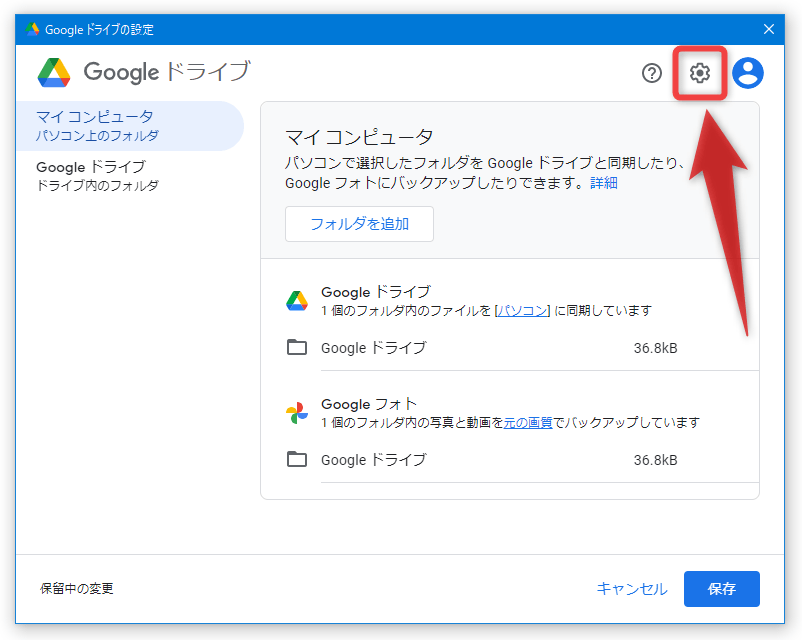Open the account profile avatar
This screenshot has height=640, width=802.
pyautogui.click(x=748, y=73)
